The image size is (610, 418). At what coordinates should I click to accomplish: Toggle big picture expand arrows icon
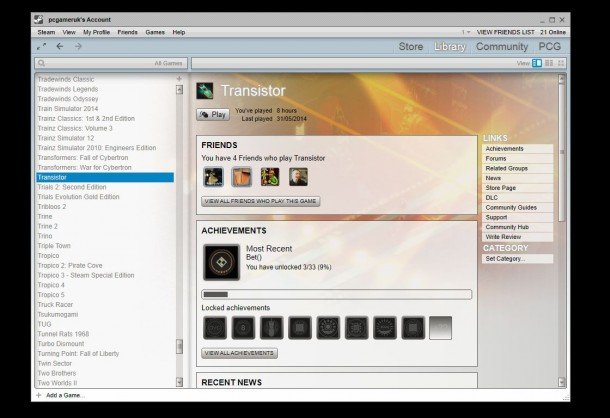pyautogui.click(x=41, y=46)
